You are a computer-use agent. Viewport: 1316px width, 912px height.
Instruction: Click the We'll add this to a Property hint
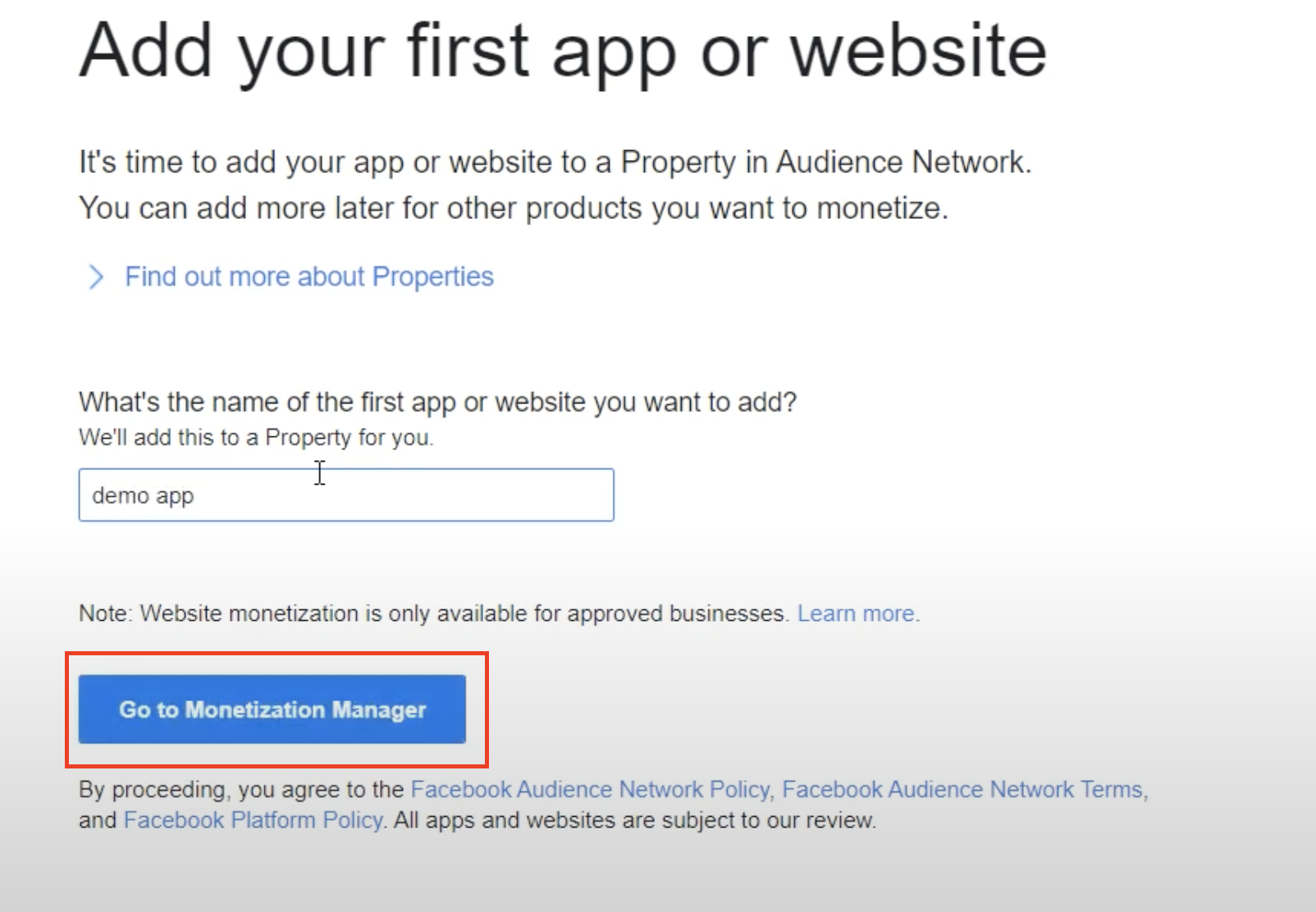pos(256,437)
